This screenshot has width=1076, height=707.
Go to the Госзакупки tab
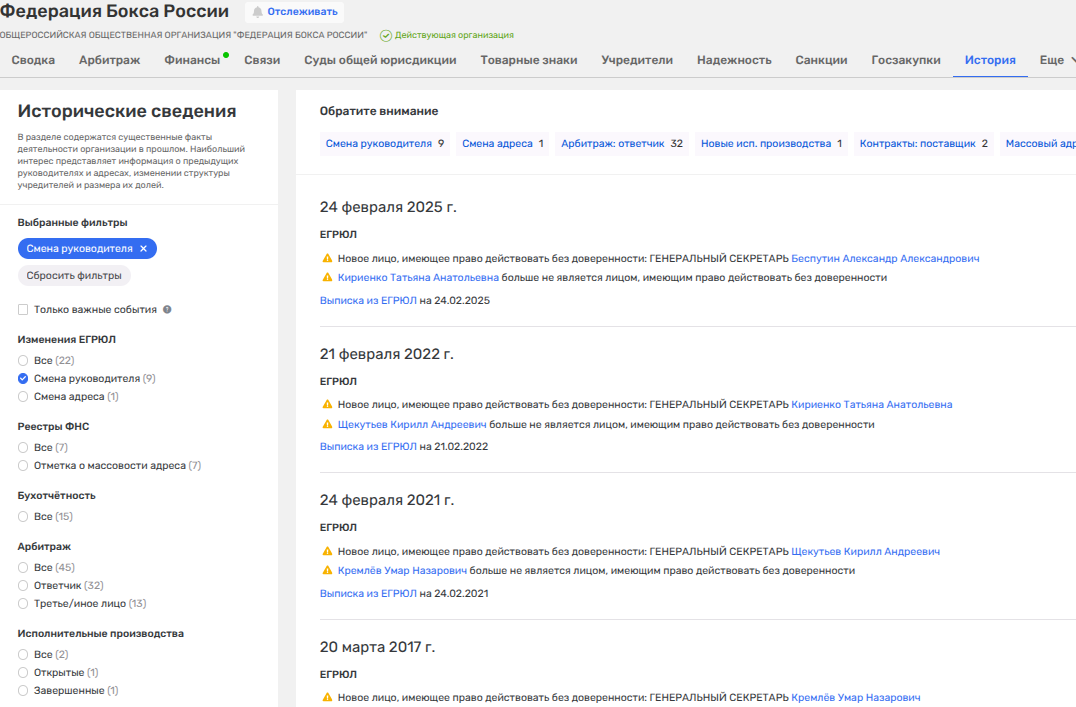(905, 60)
